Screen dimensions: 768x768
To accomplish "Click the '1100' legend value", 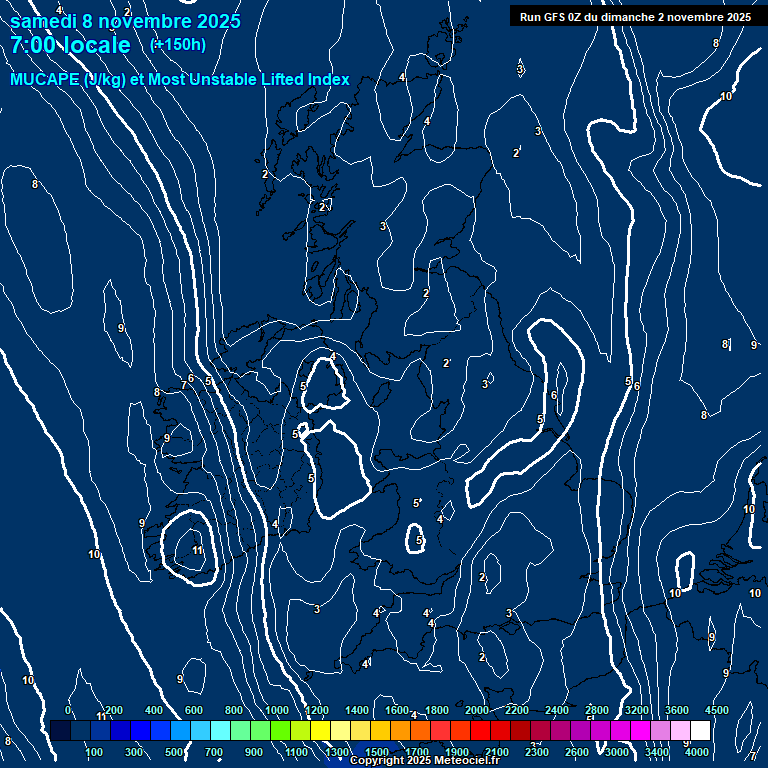I will [x=297, y=752].
